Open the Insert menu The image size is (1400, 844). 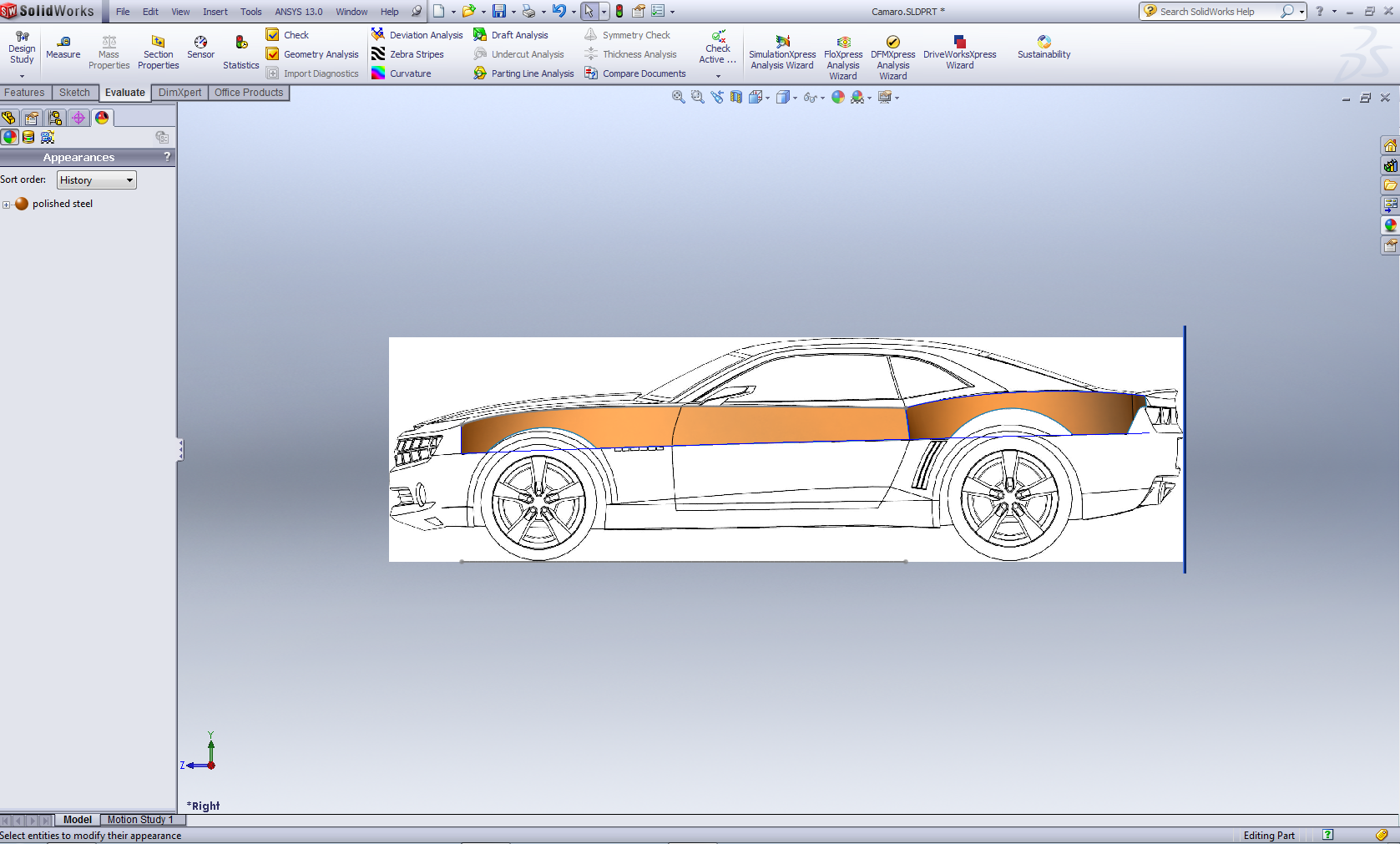[x=215, y=12]
